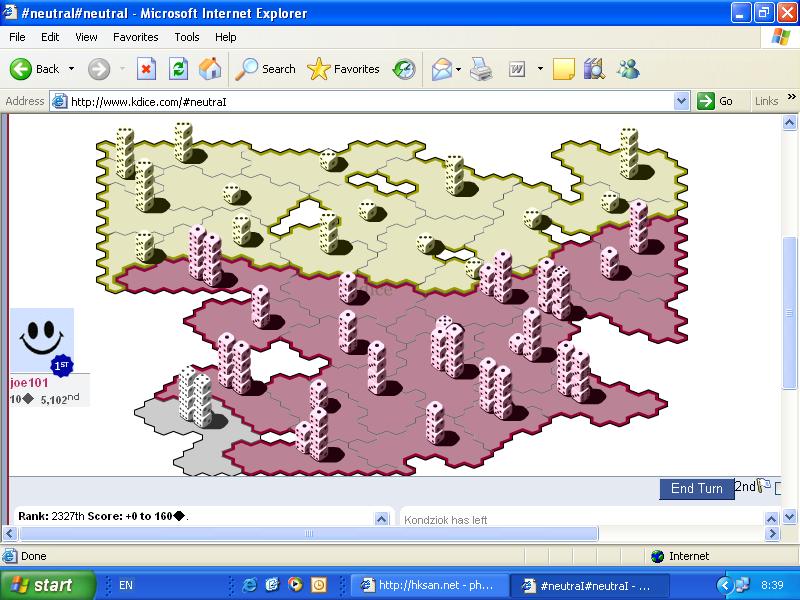Click the Edit with Word toolbar icon
Image resolution: width=800 pixels, height=600 pixels.
click(x=517, y=69)
